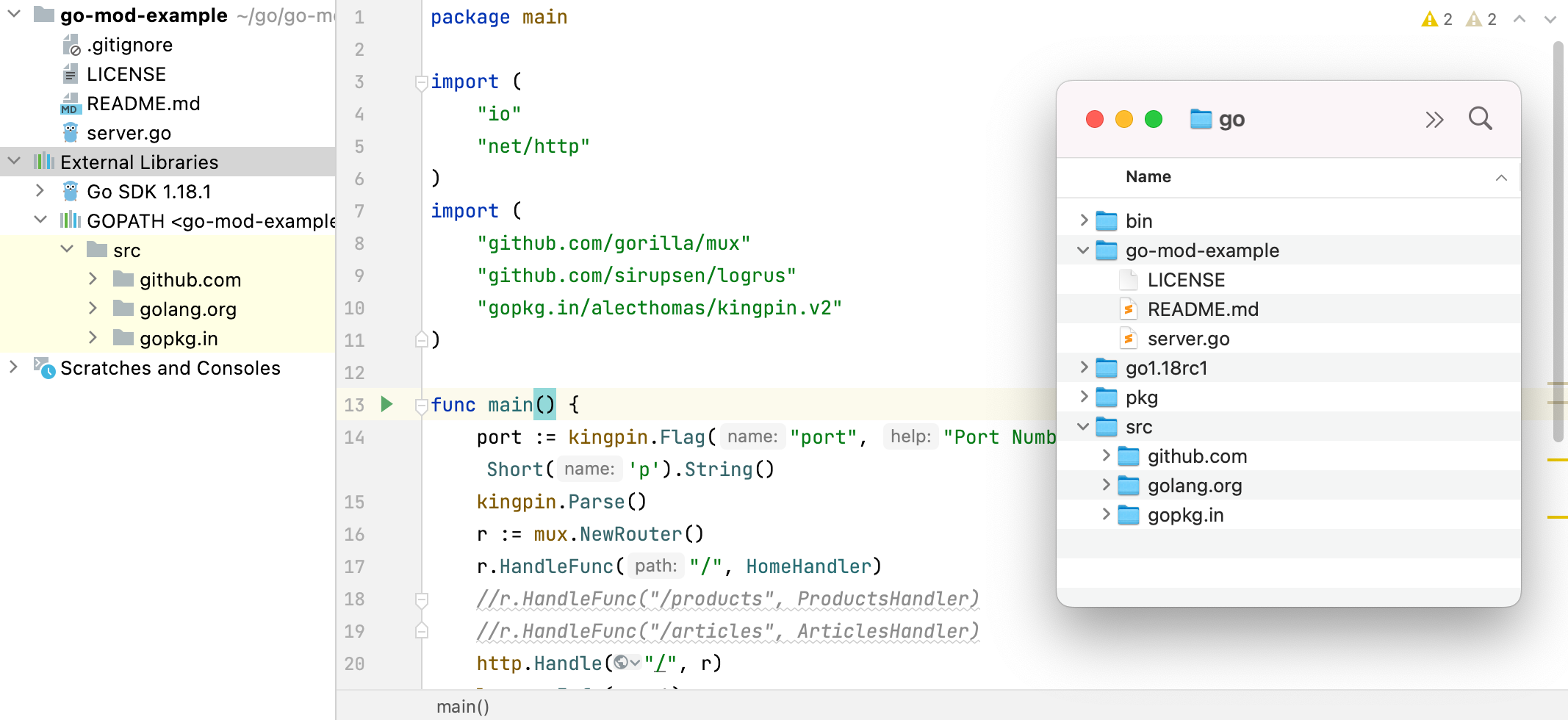Collapse the first import block with fold marker

(421, 83)
